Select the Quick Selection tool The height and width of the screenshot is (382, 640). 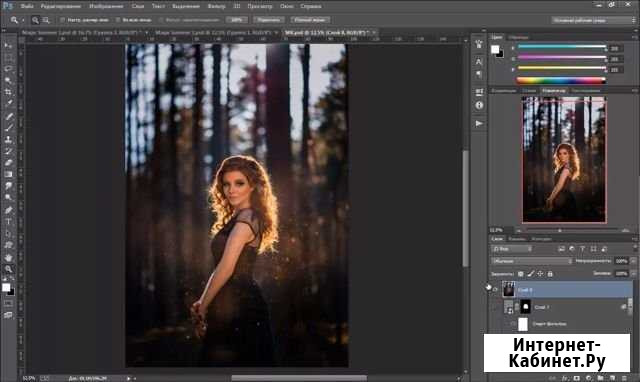(8, 80)
